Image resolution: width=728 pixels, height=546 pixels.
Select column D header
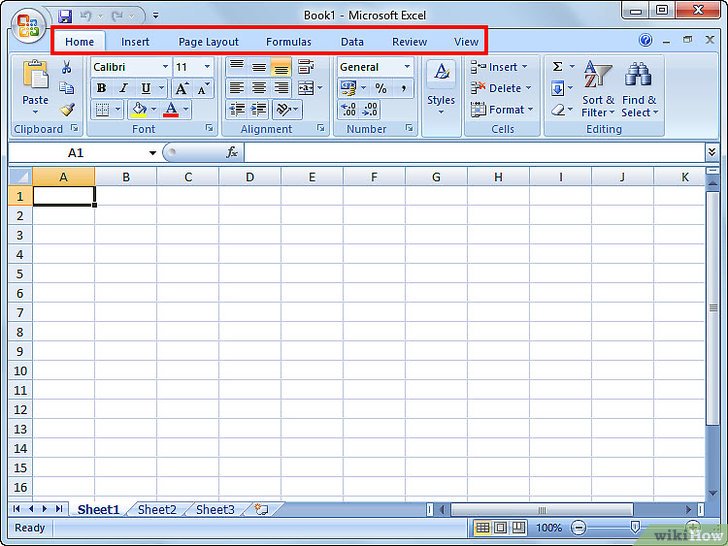pyautogui.click(x=250, y=177)
